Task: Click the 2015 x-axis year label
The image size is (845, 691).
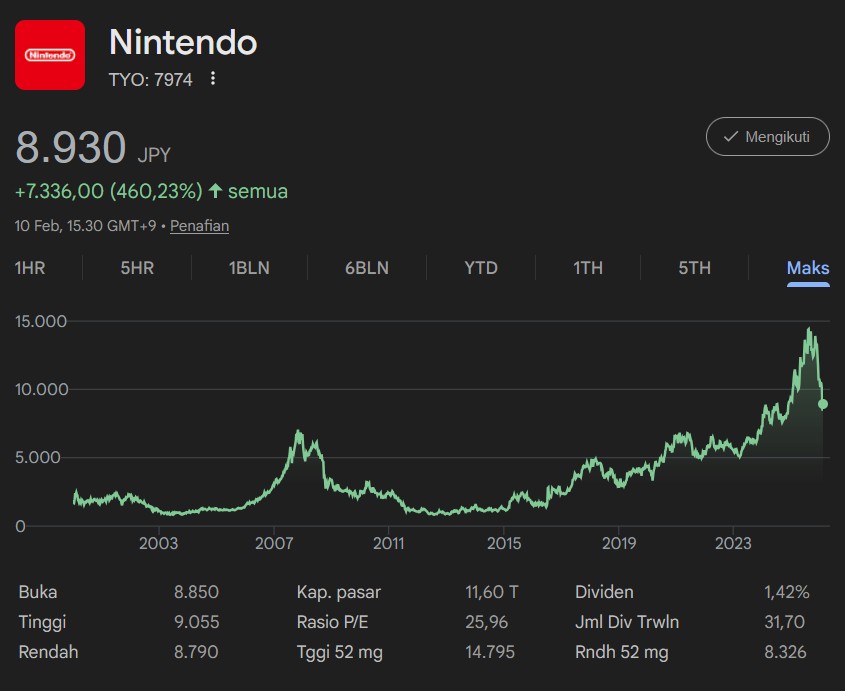Action: tap(504, 544)
